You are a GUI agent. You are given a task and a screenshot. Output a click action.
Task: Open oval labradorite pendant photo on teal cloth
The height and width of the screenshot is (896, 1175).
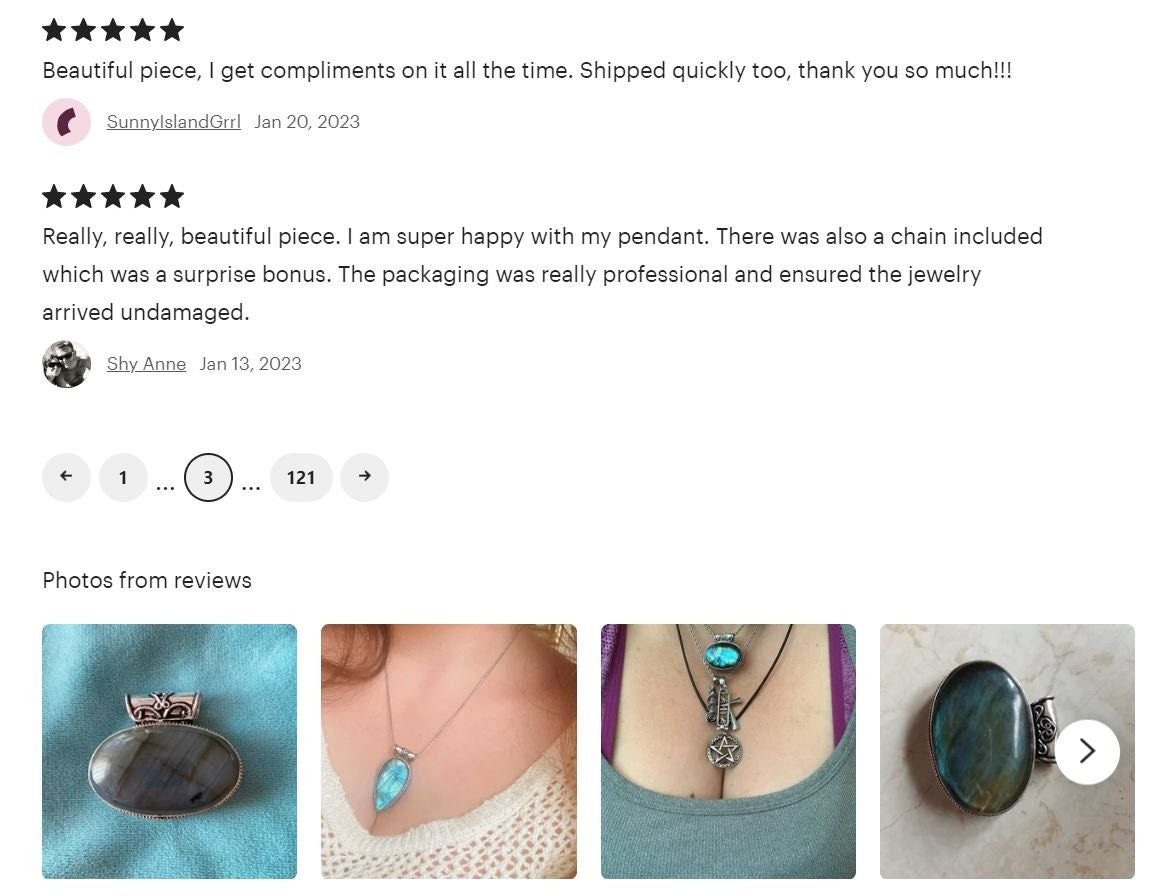point(169,751)
